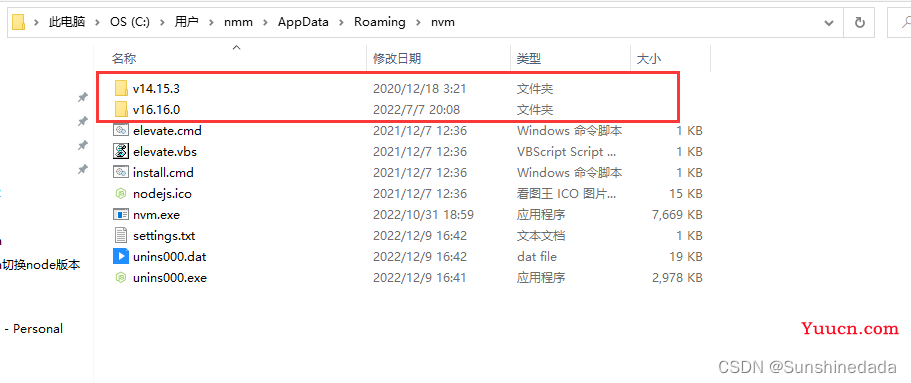Expand the chevron before 此电脑 in path
The width and height of the screenshot is (911, 383).
[x=37, y=22]
